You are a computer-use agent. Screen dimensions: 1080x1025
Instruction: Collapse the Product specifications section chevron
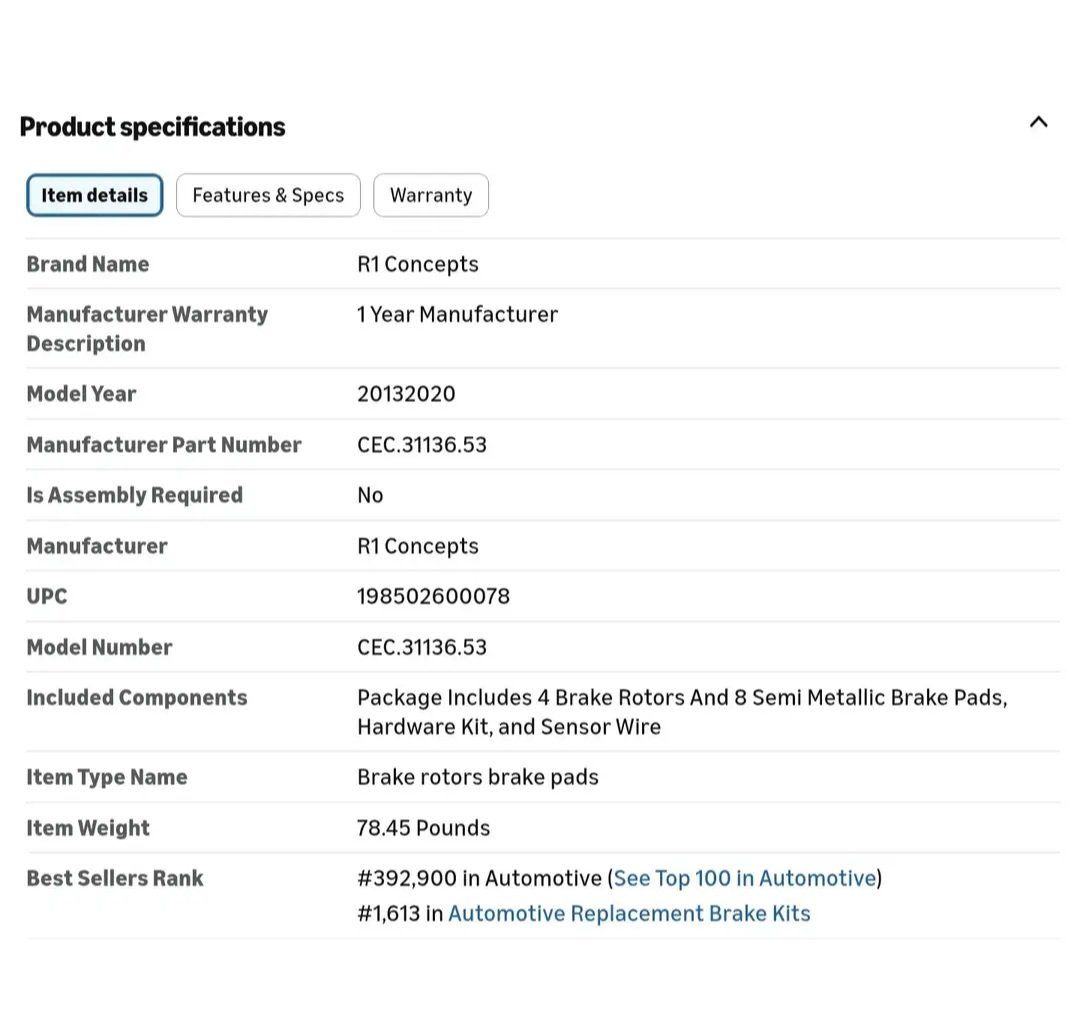tap(1038, 122)
